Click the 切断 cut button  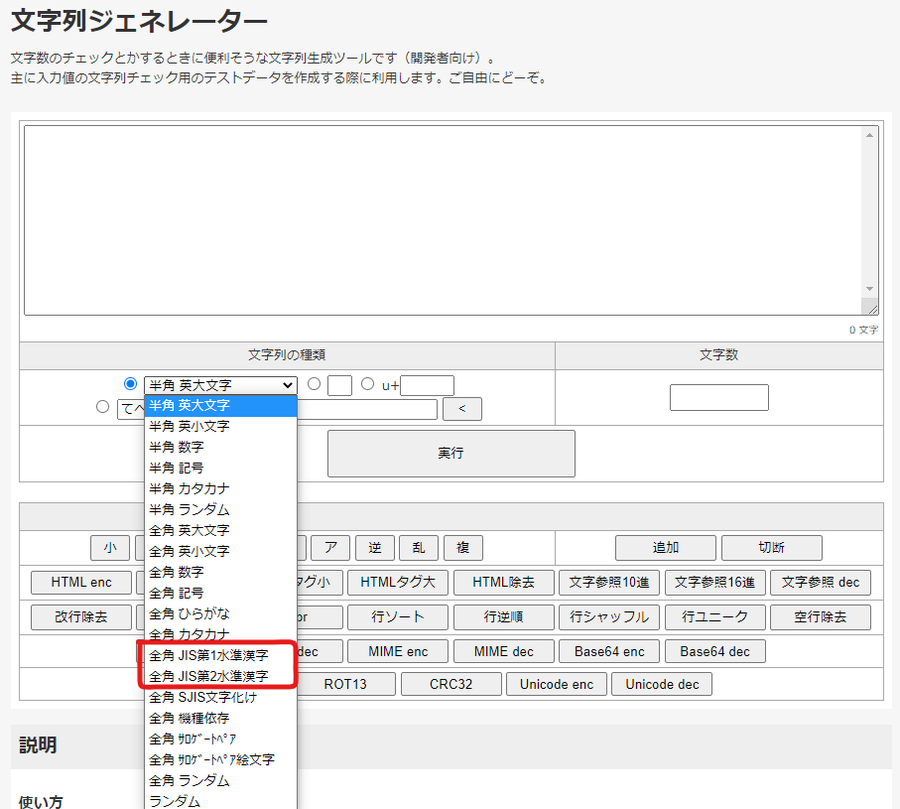(x=771, y=548)
